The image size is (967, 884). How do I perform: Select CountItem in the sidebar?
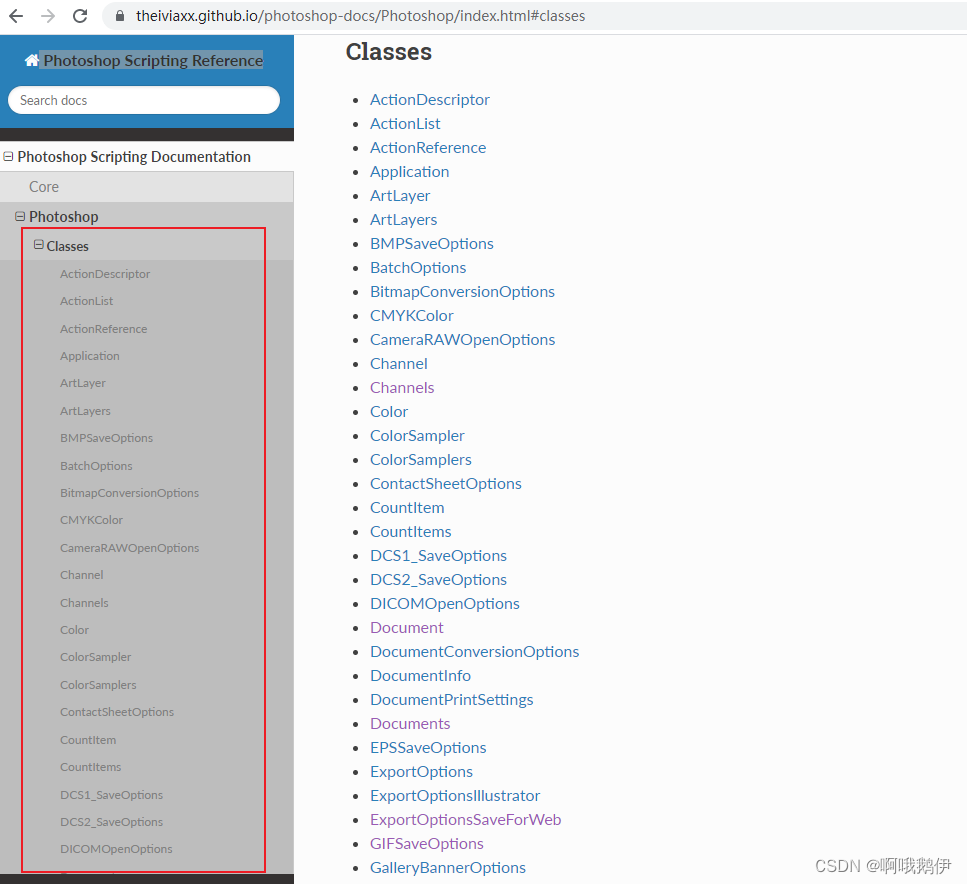click(x=88, y=740)
